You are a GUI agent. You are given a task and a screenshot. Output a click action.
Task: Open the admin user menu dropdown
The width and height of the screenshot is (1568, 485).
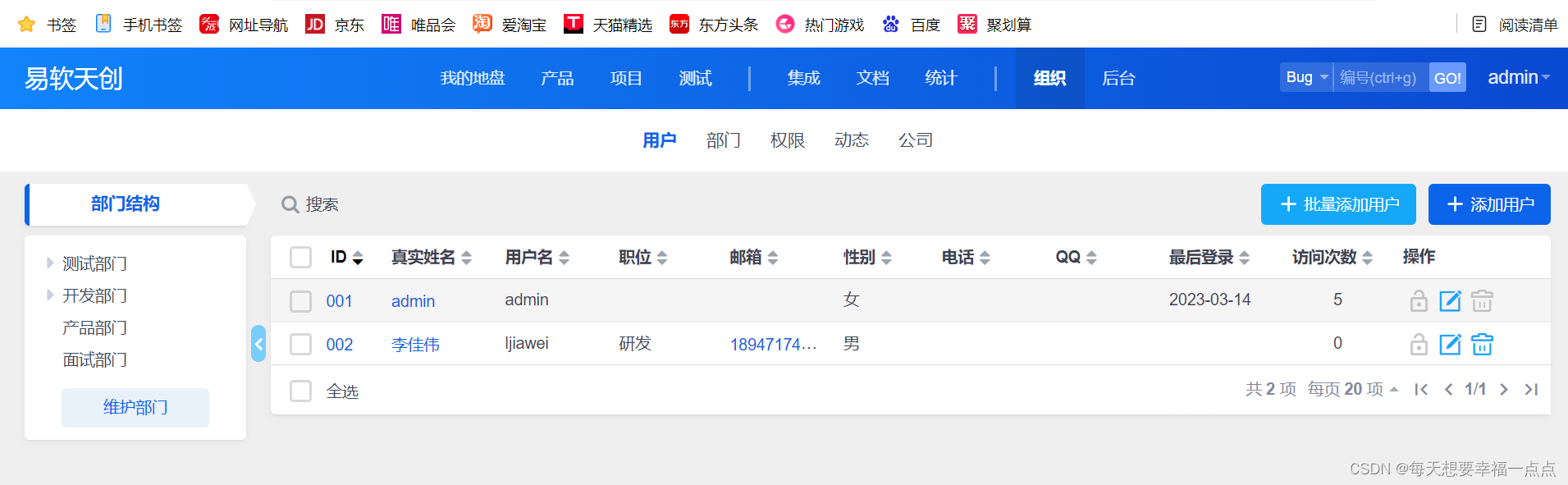tap(1519, 77)
